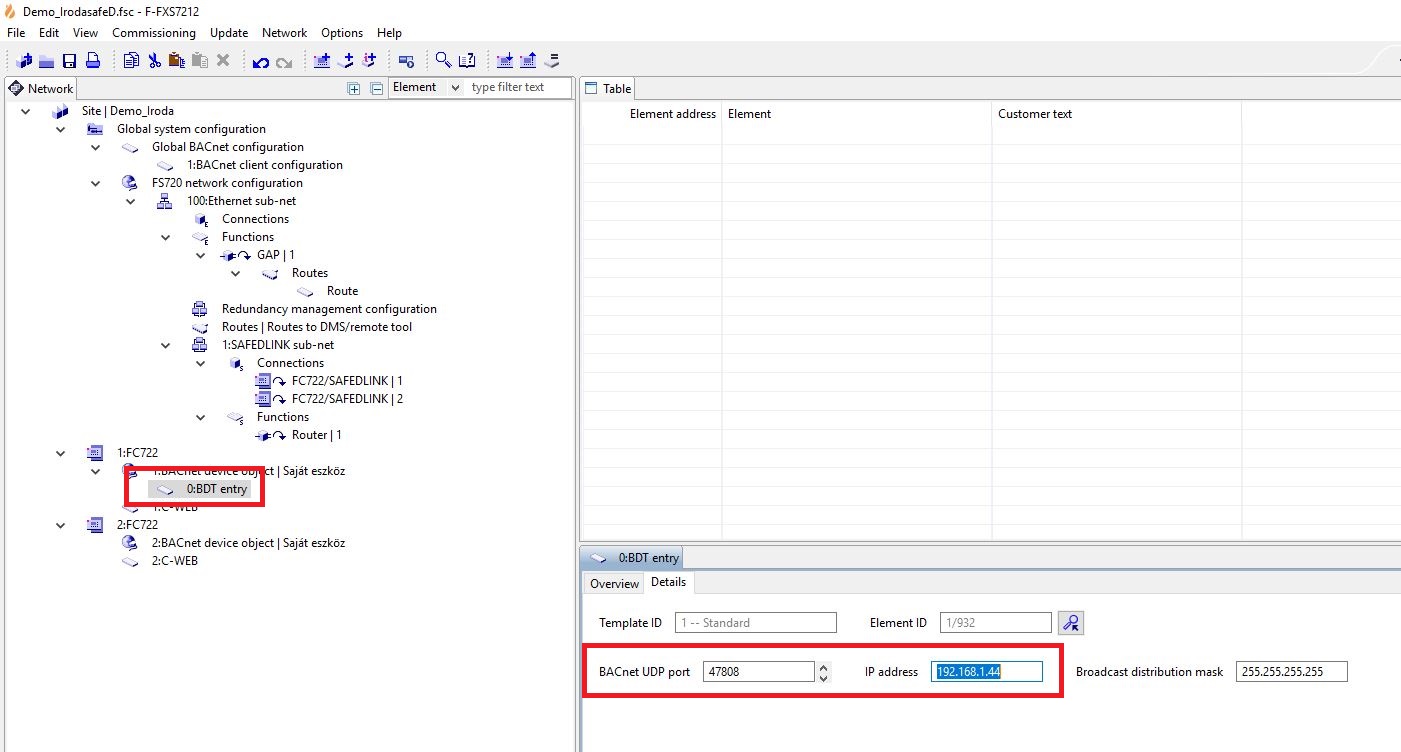Viewport: 1401px width, 752px height.
Task: Select the 2:C-WEB tree item
Action: [174, 561]
